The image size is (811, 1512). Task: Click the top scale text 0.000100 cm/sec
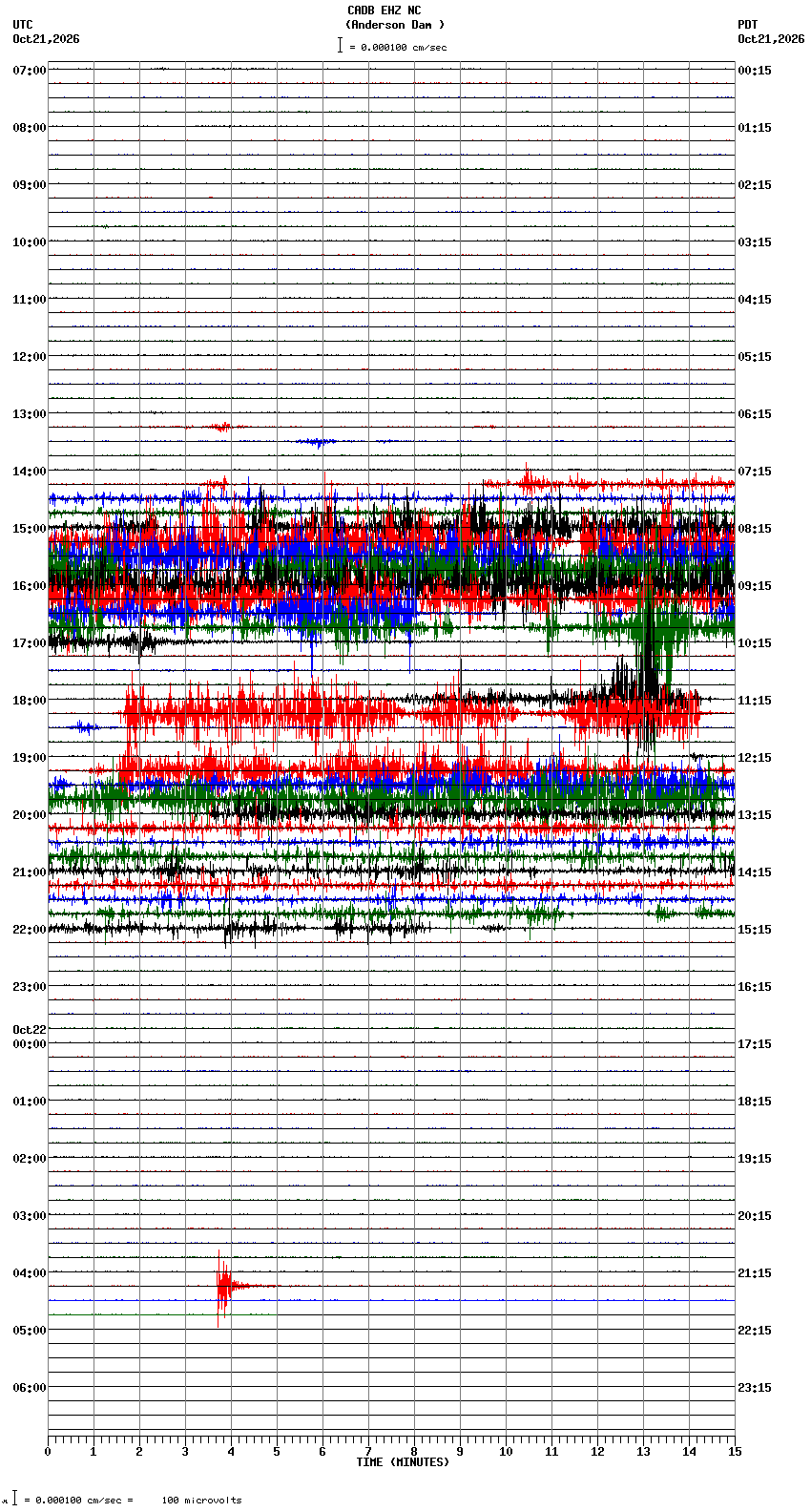pyautogui.click(x=404, y=47)
